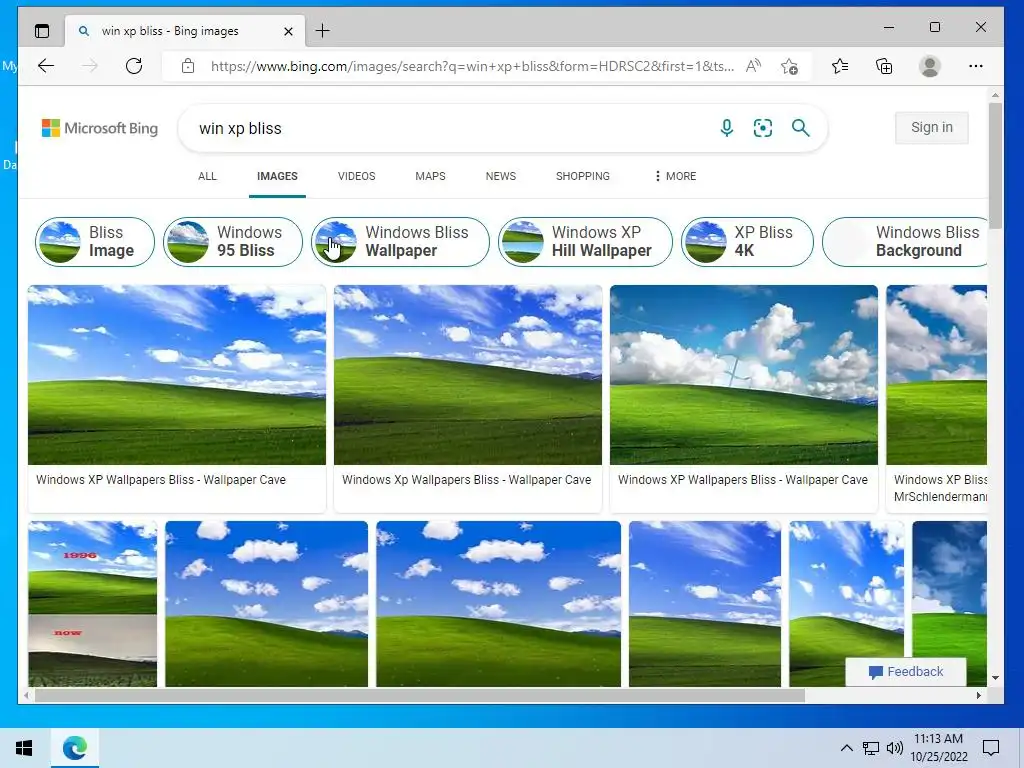Click the Feedback button
1024x768 pixels.
coord(906,672)
